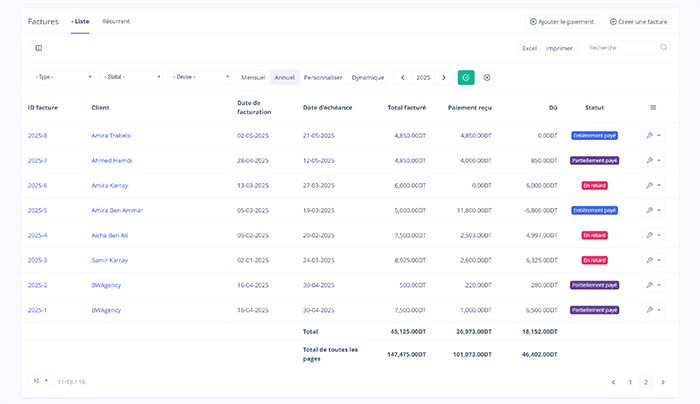Go to next year arrow
This screenshot has width=700, height=404.
coord(444,77)
